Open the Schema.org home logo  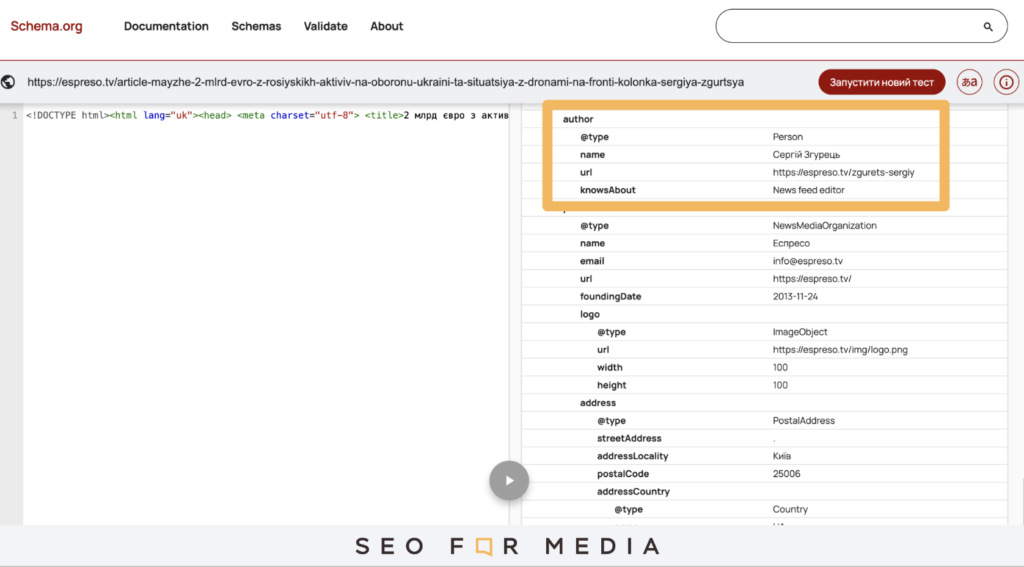46,26
